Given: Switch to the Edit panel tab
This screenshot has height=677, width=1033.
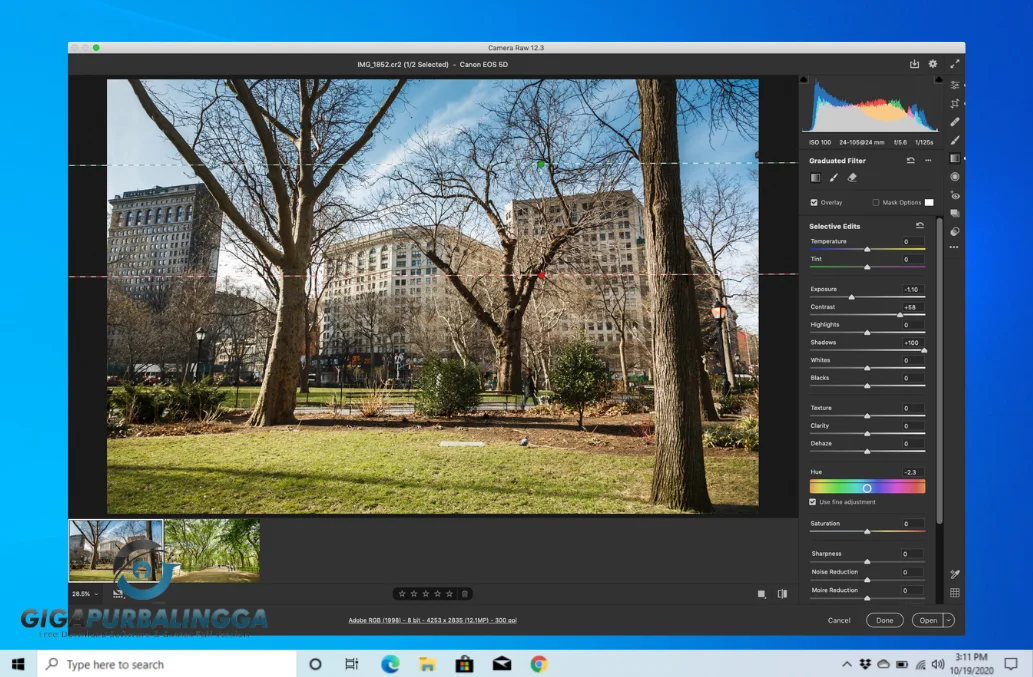Looking at the screenshot, I should tap(954, 84).
